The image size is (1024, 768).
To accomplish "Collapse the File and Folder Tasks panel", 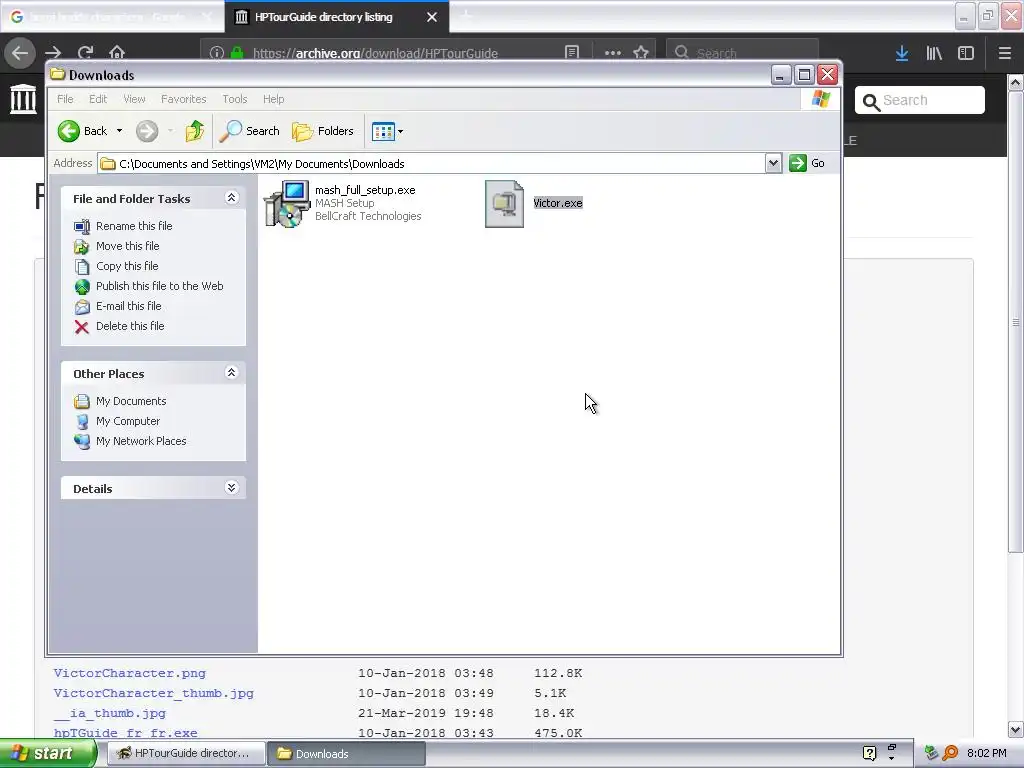I will pos(231,198).
